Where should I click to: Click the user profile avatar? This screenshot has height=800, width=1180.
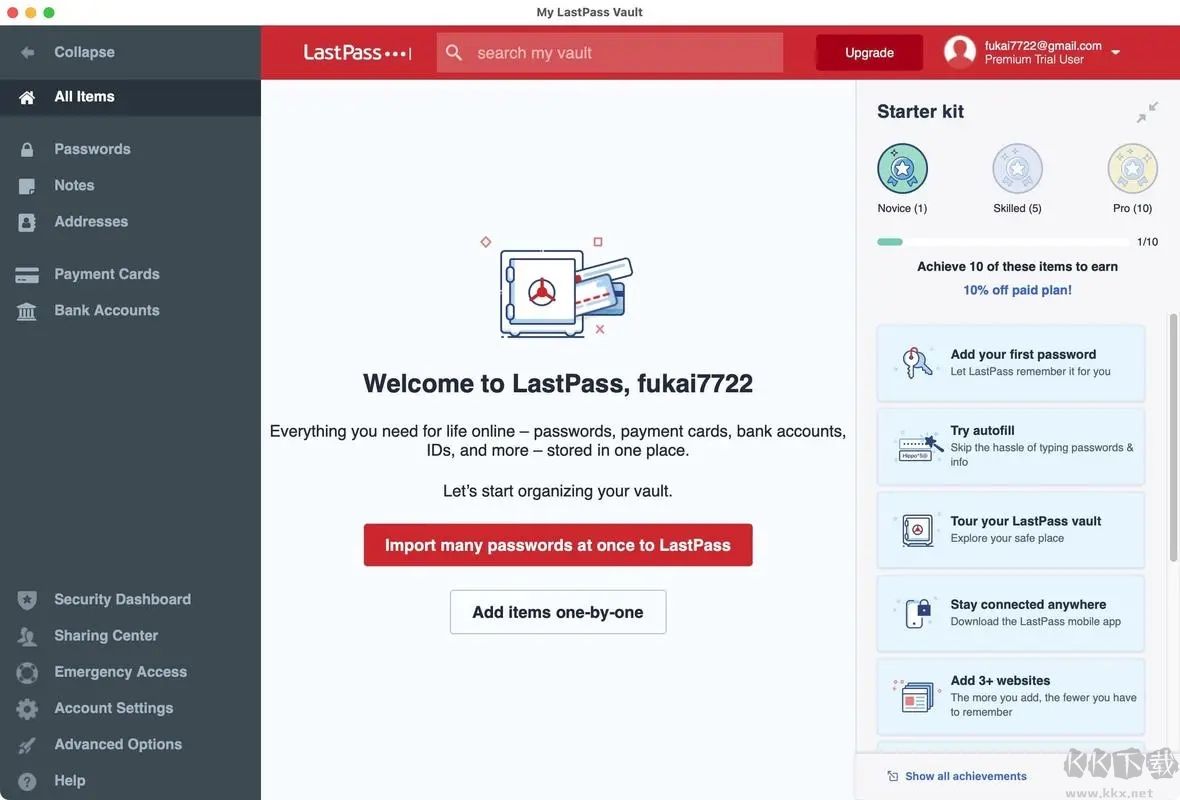[960, 52]
